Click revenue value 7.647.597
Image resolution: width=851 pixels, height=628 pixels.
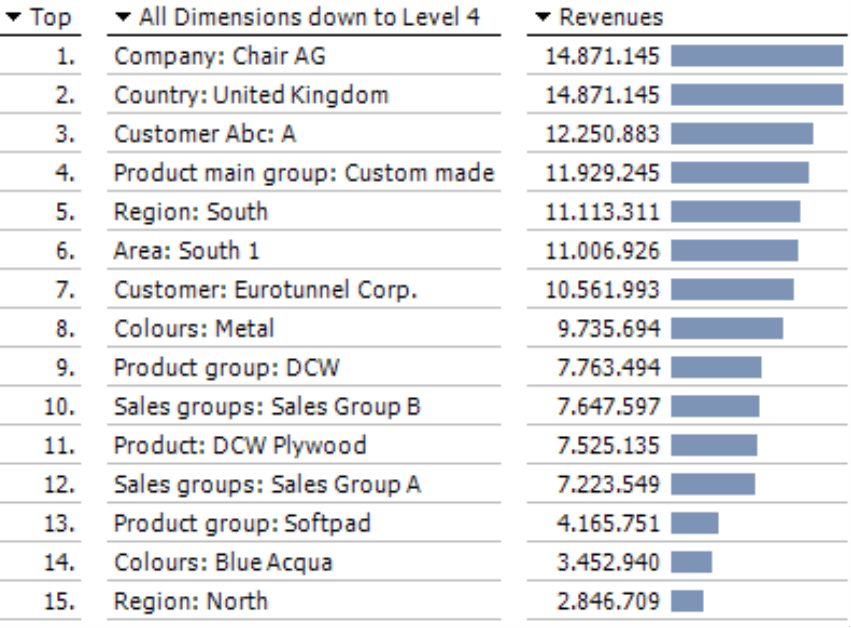608,407
